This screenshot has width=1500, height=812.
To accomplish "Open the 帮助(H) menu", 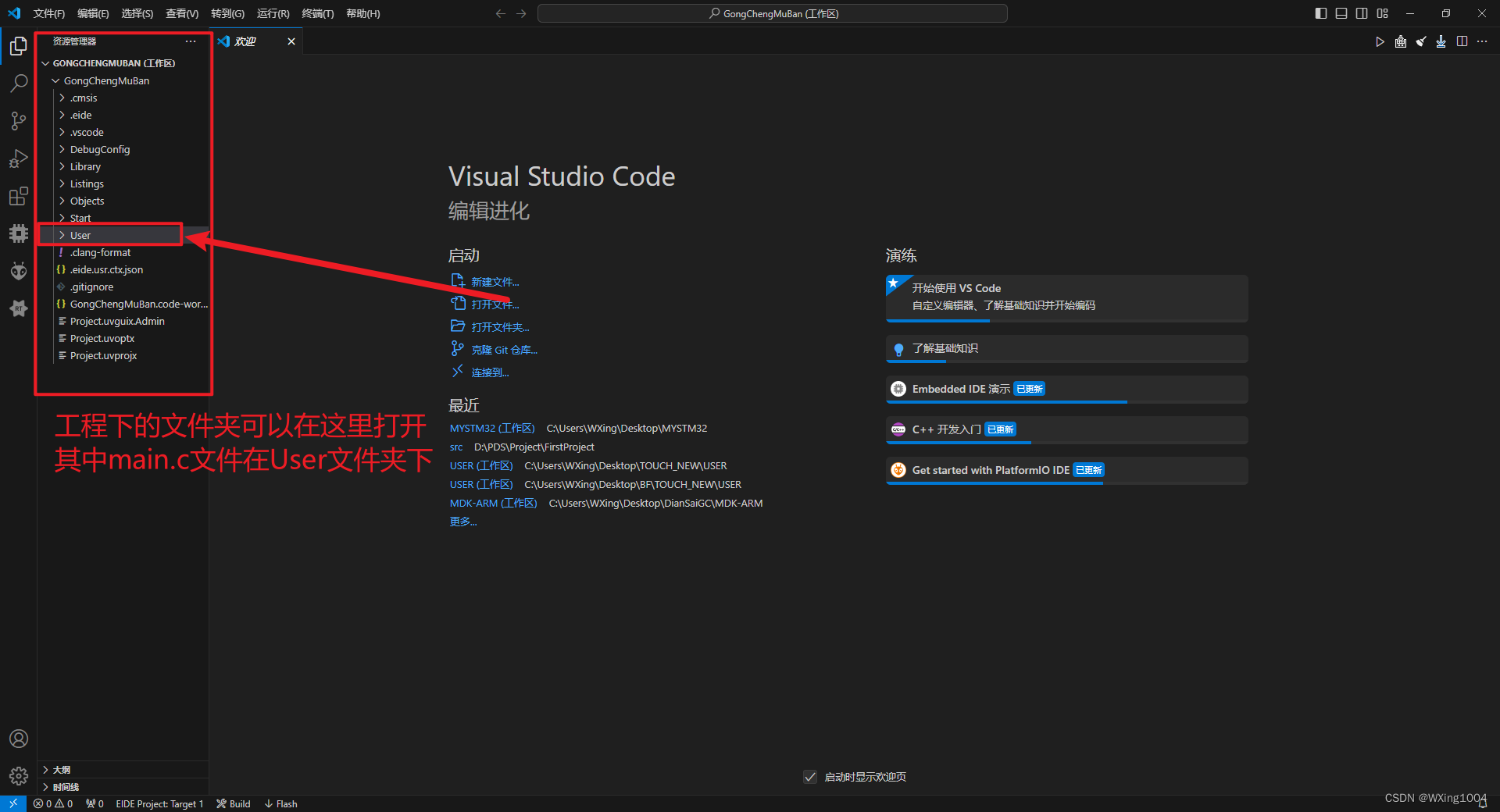I will [x=362, y=13].
